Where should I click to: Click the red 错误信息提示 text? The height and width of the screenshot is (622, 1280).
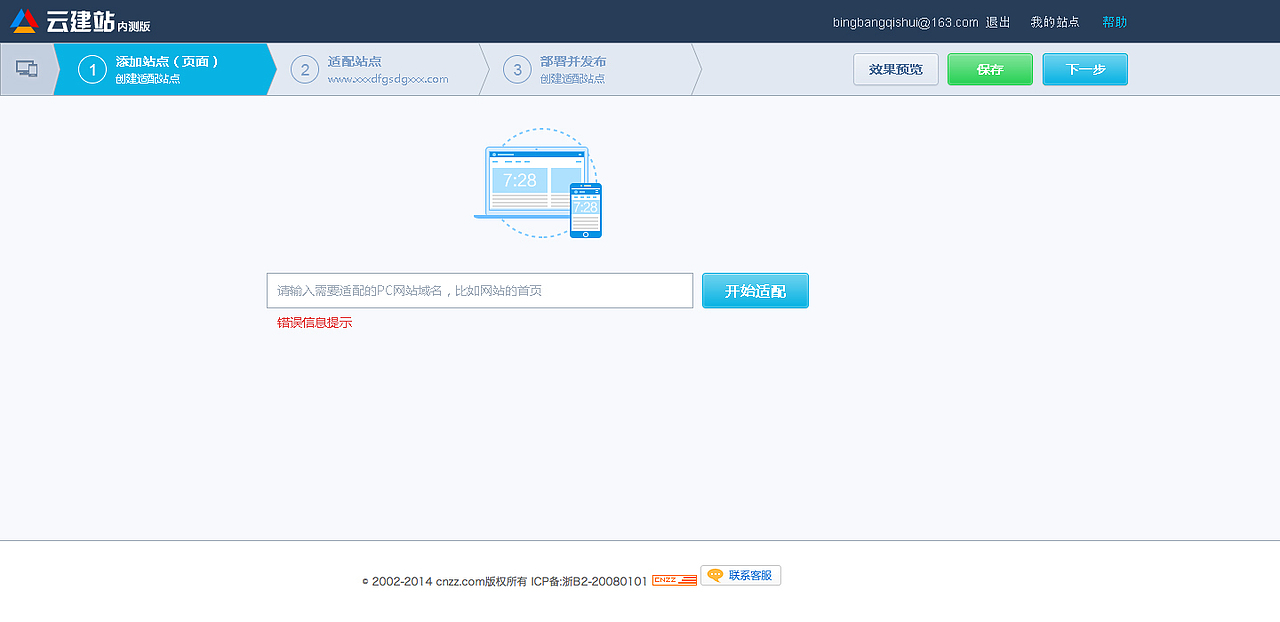point(315,322)
